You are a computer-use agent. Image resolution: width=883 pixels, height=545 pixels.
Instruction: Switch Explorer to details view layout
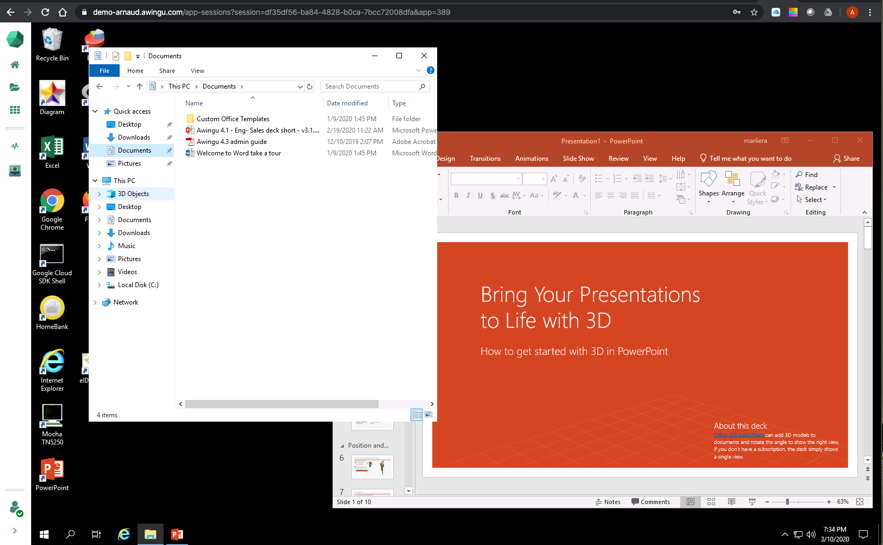click(416, 415)
